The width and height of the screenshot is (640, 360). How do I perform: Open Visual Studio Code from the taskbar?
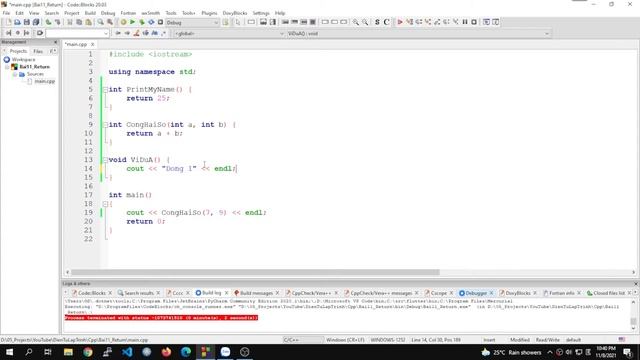pos(127,352)
